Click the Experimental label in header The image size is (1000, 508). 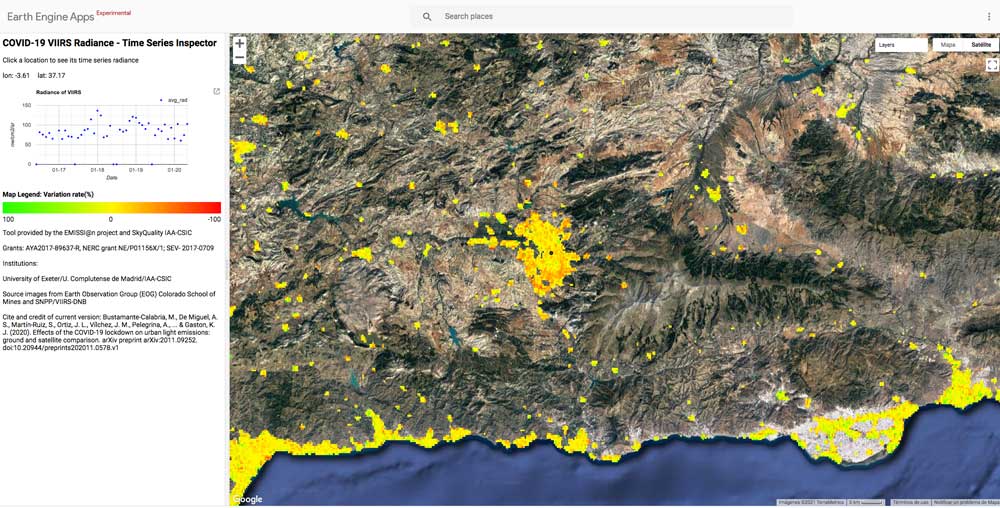[113, 13]
